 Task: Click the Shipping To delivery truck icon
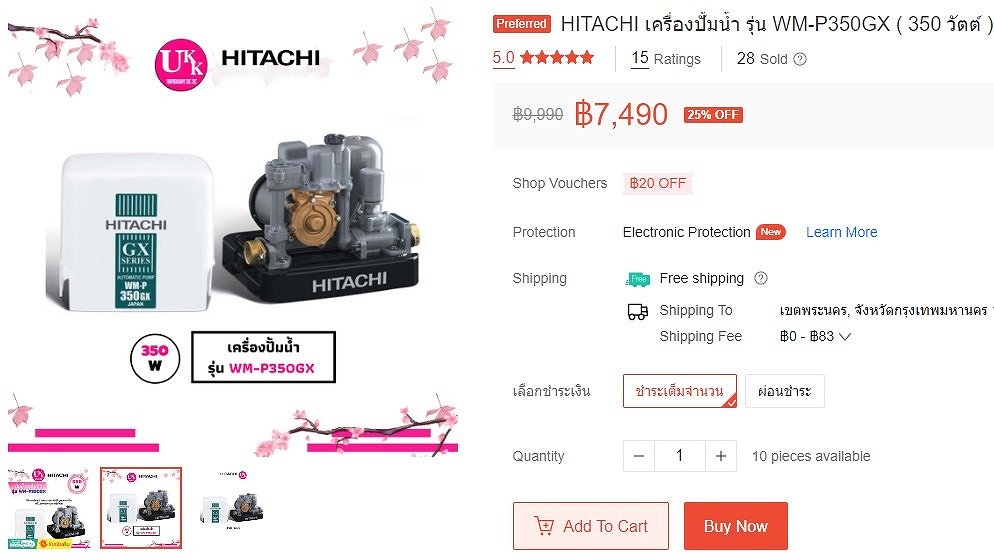click(637, 311)
